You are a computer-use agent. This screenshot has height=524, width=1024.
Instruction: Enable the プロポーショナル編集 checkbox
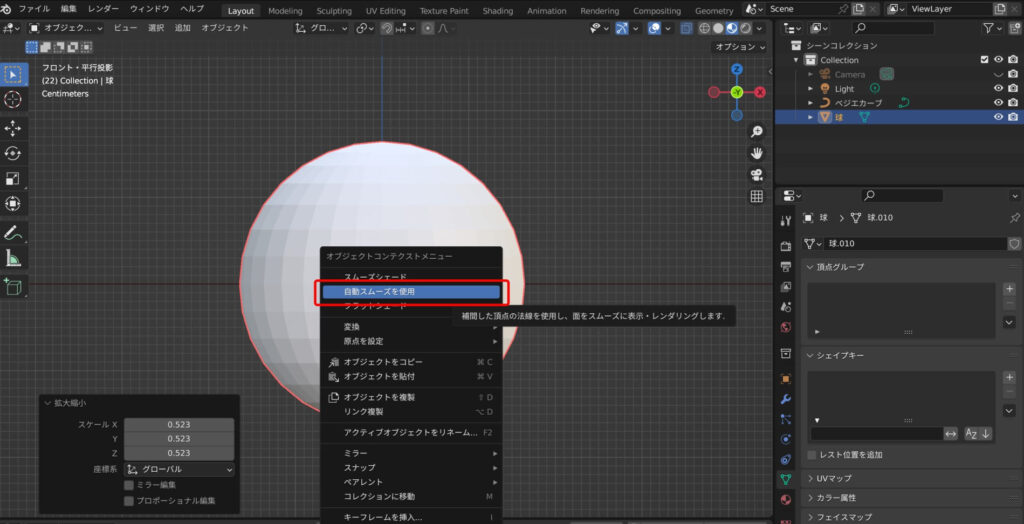click(128, 500)
